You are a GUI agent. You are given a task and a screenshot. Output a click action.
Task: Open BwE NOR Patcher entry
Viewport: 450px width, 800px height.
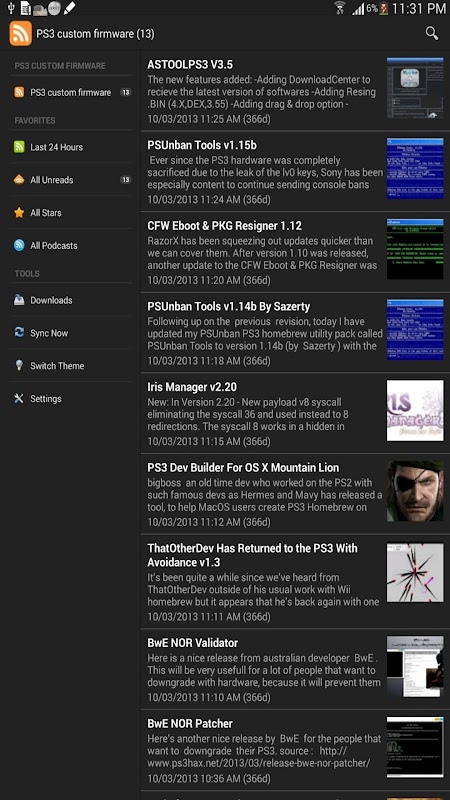[x=295, y=751]
